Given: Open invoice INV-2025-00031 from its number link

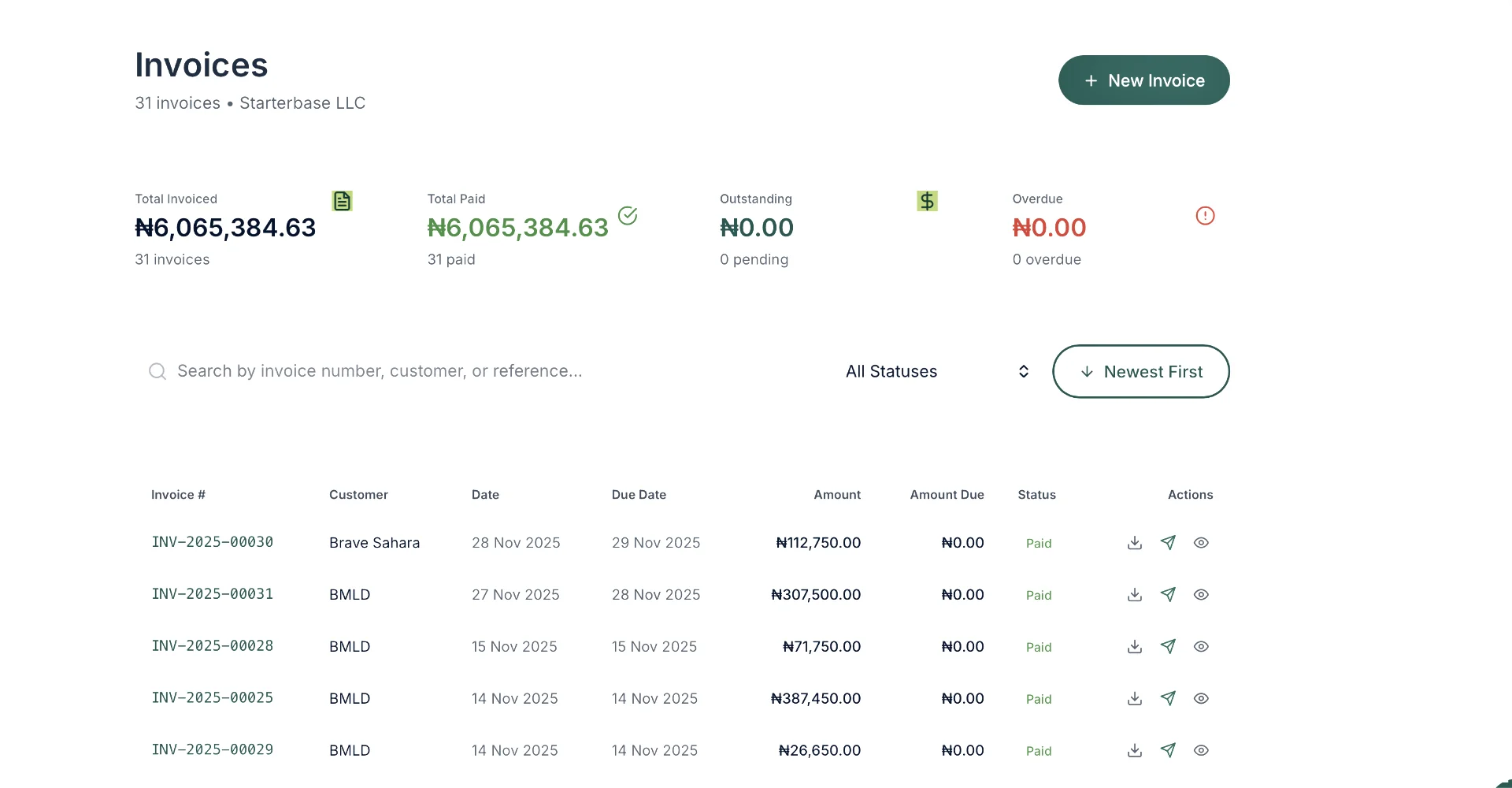Looking at the screenshot, I should coord(212,594).
